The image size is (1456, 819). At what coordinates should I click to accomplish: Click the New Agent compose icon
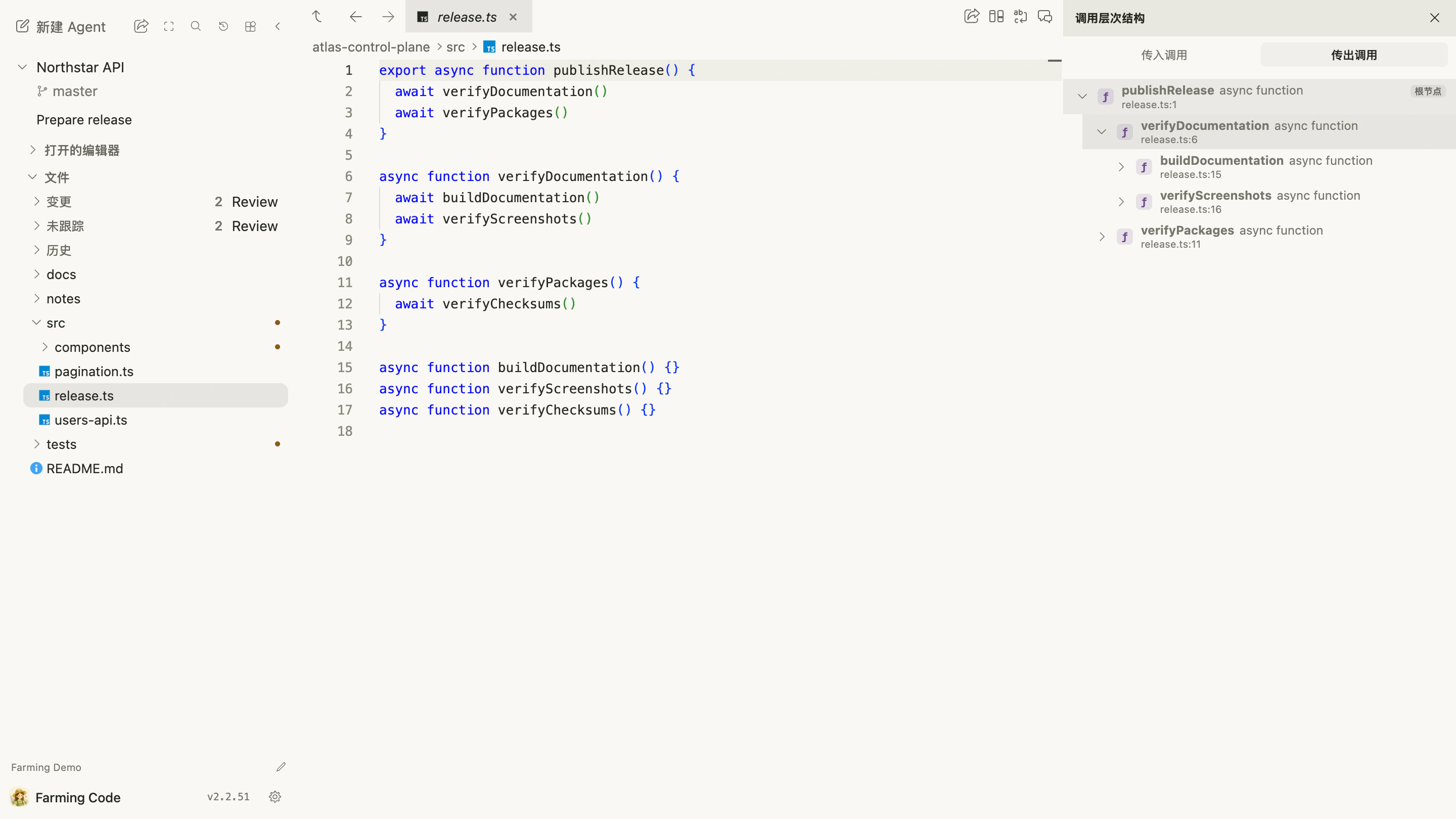[22, 26]
